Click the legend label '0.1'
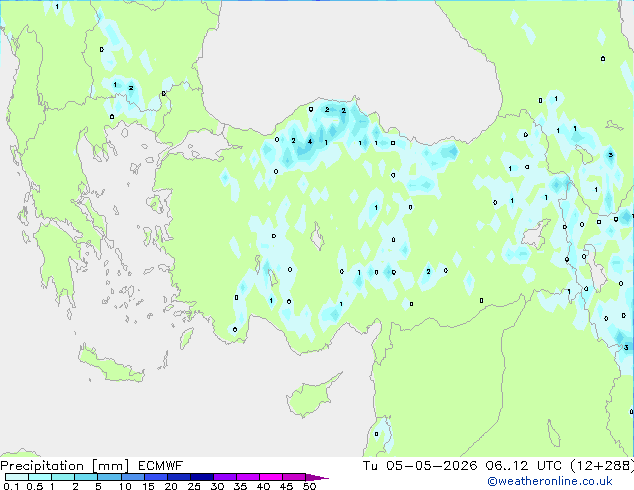The height and width of the screenshot is (490, 634). click(11, 486)
